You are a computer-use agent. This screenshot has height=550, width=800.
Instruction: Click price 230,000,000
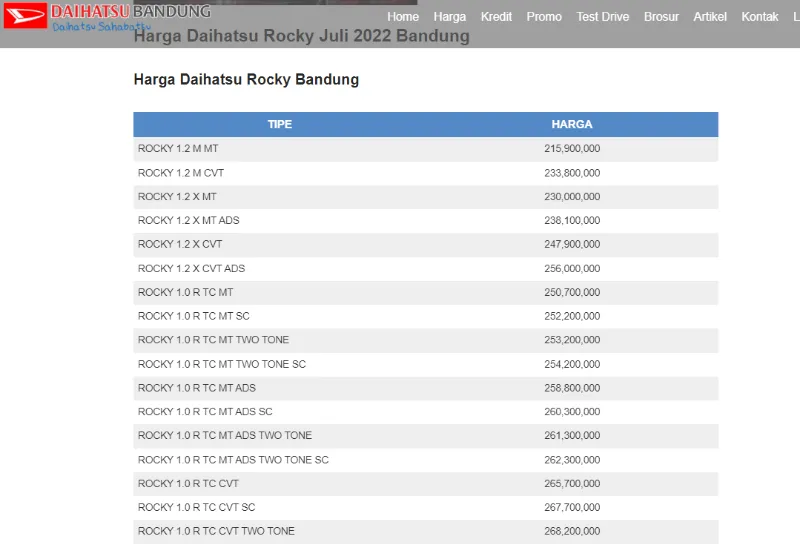coord(572,197)
